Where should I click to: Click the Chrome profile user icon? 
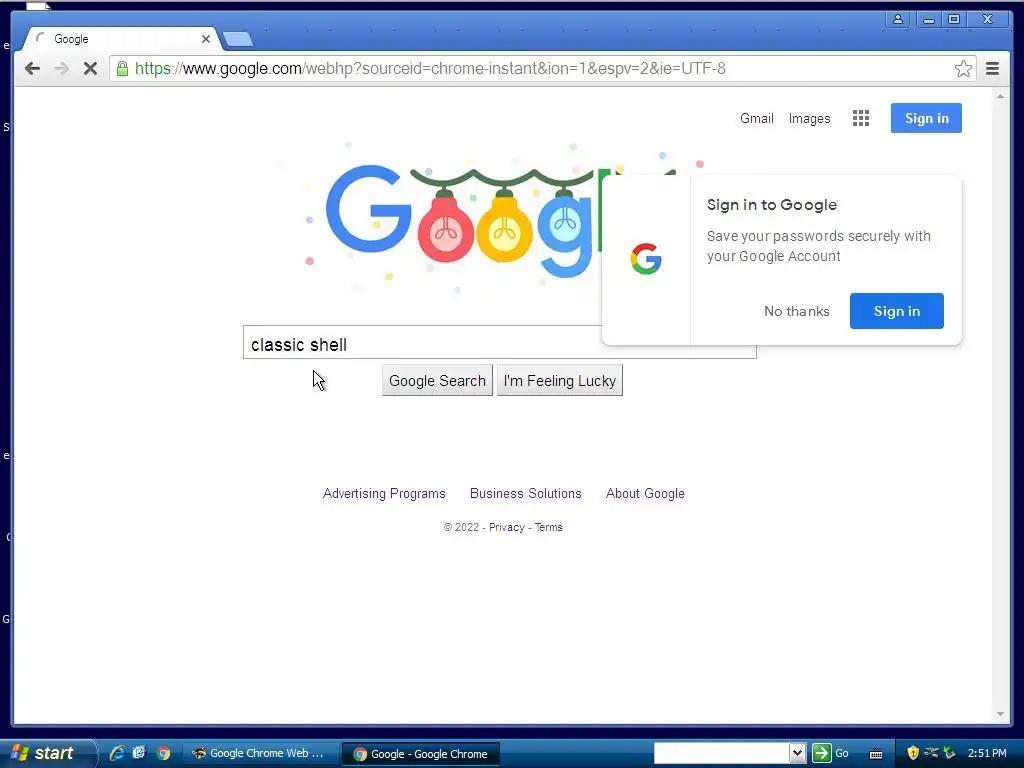tap(898, 19)
